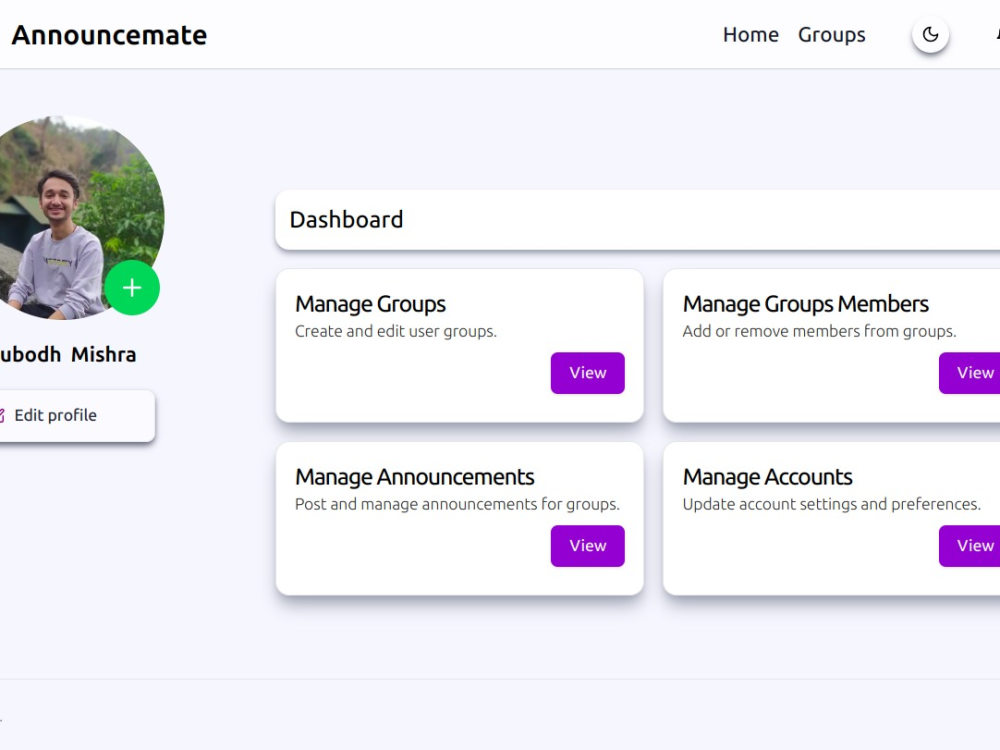Click View in Manage Announcements card
Screen dimensions: 1000x750
tap(587, 546)
